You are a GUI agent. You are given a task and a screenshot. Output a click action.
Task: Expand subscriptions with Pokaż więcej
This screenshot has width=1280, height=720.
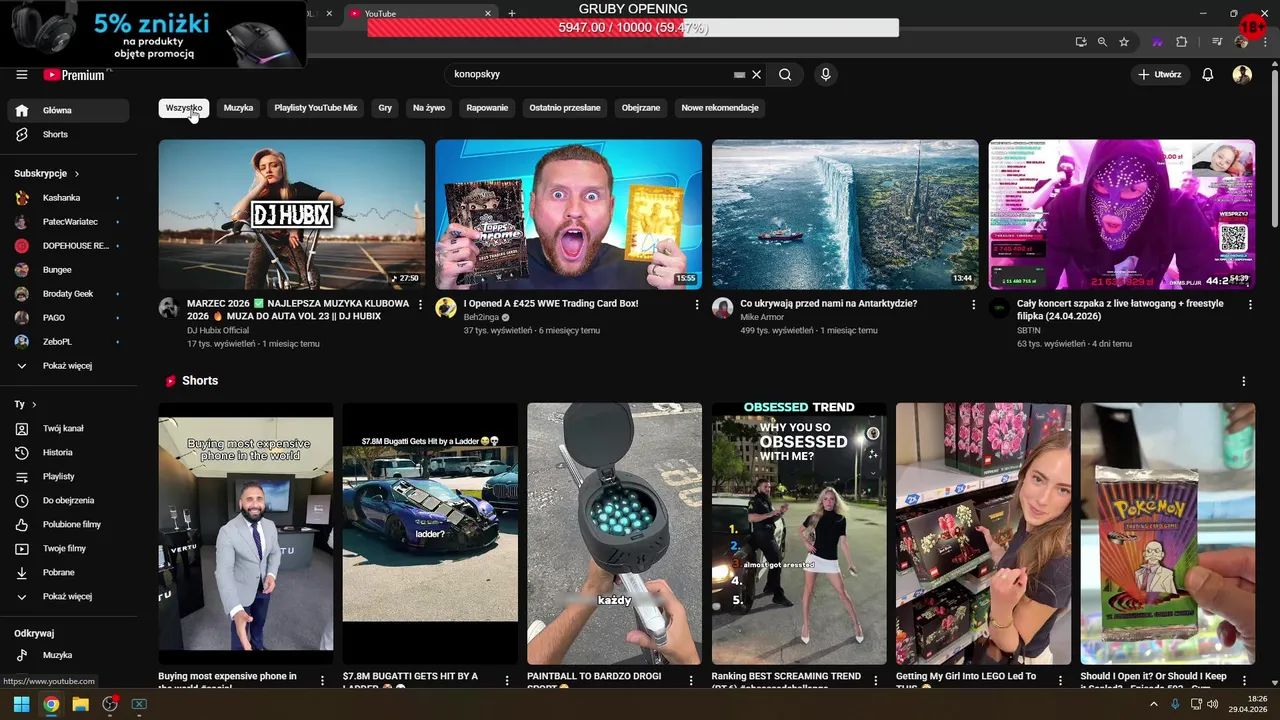[x=68, y=366]
